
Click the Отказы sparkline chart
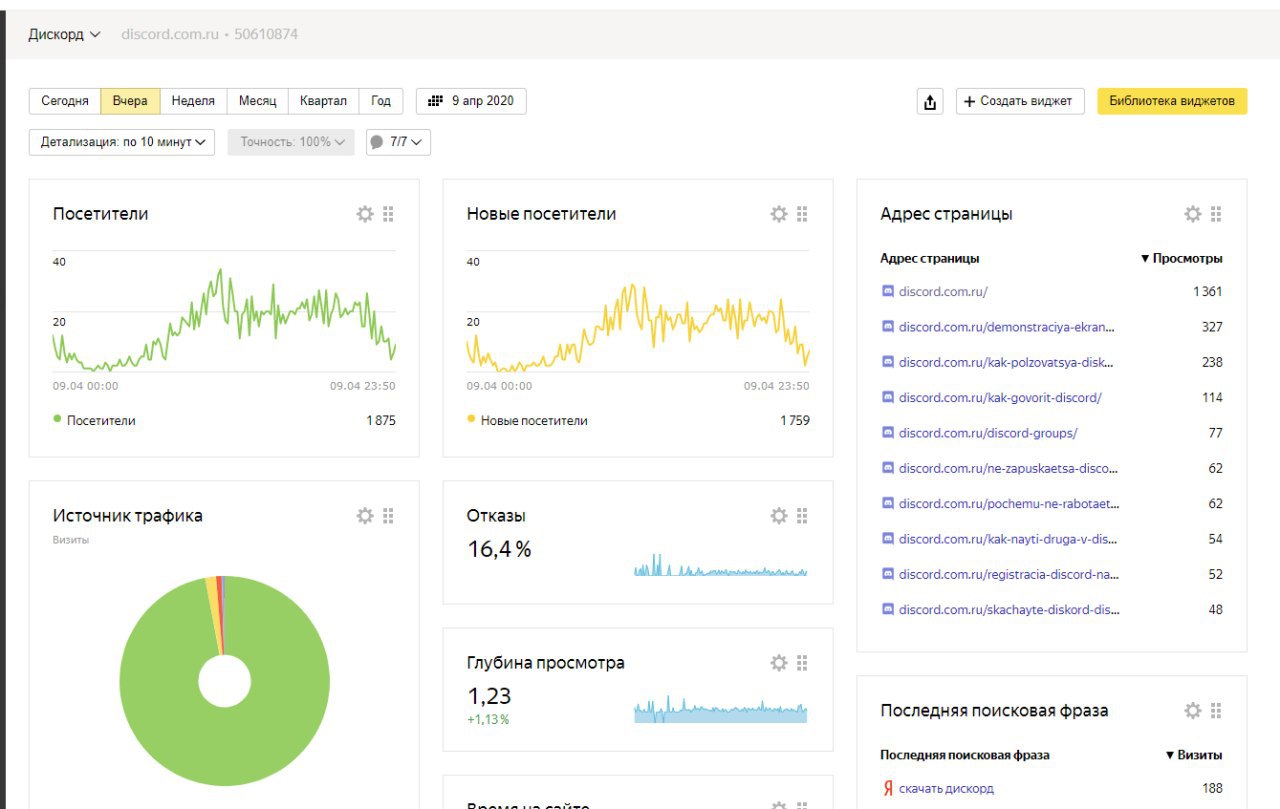(x=720, y=565)
